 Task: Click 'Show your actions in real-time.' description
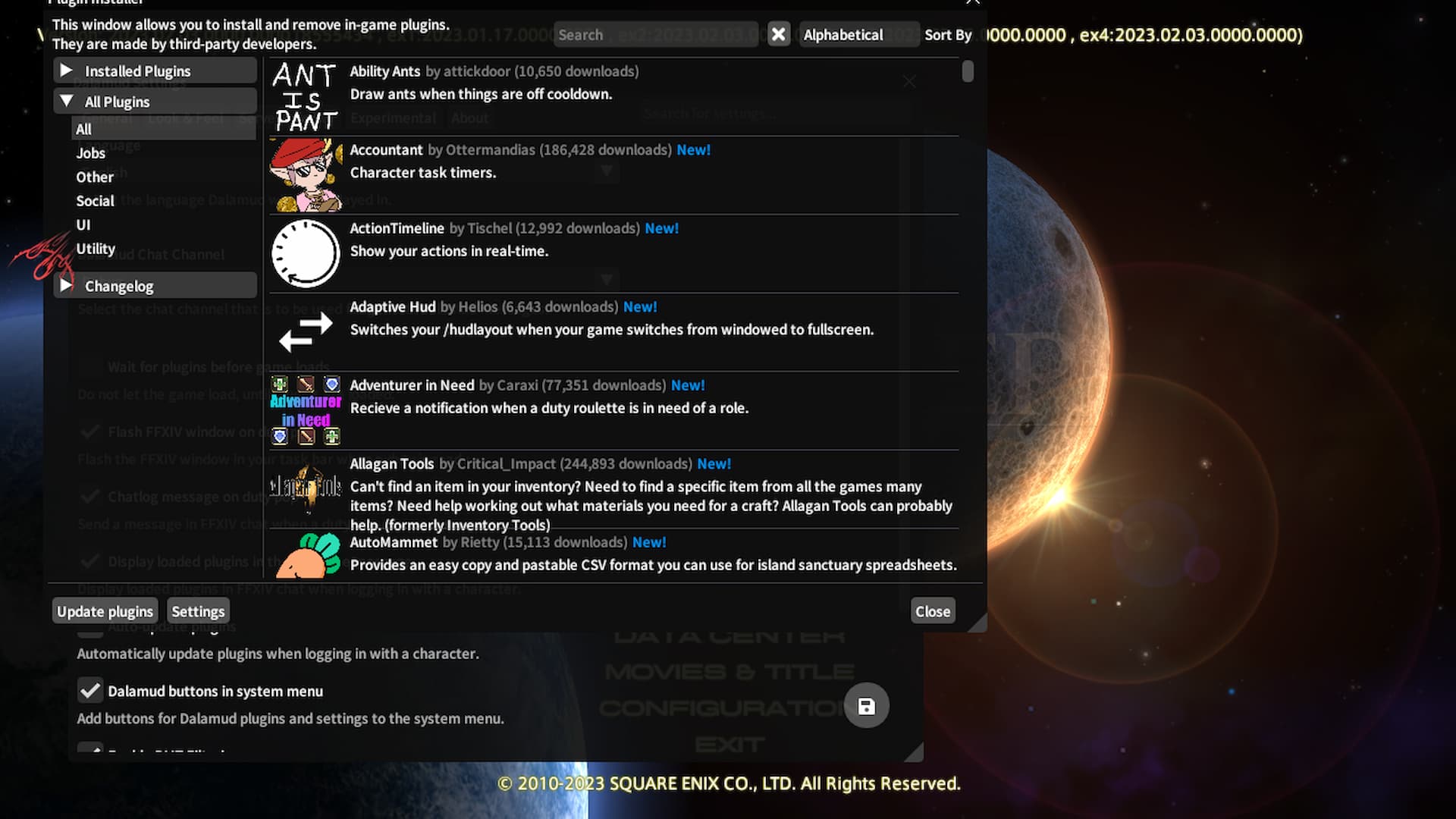(449, 251)
